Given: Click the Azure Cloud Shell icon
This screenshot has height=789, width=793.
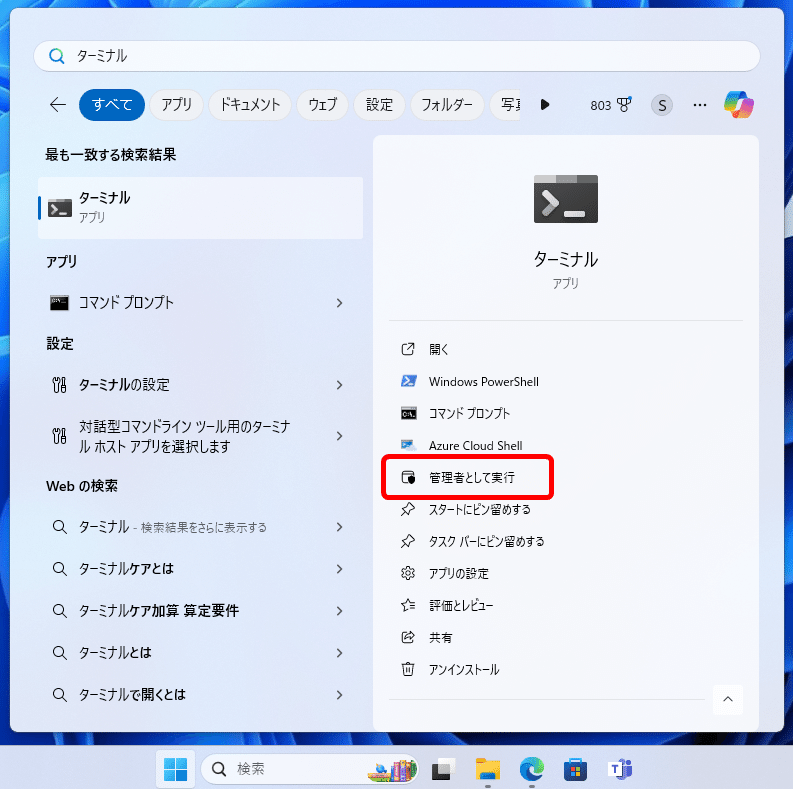Looking at the screenshot, I should coord(409,445).
